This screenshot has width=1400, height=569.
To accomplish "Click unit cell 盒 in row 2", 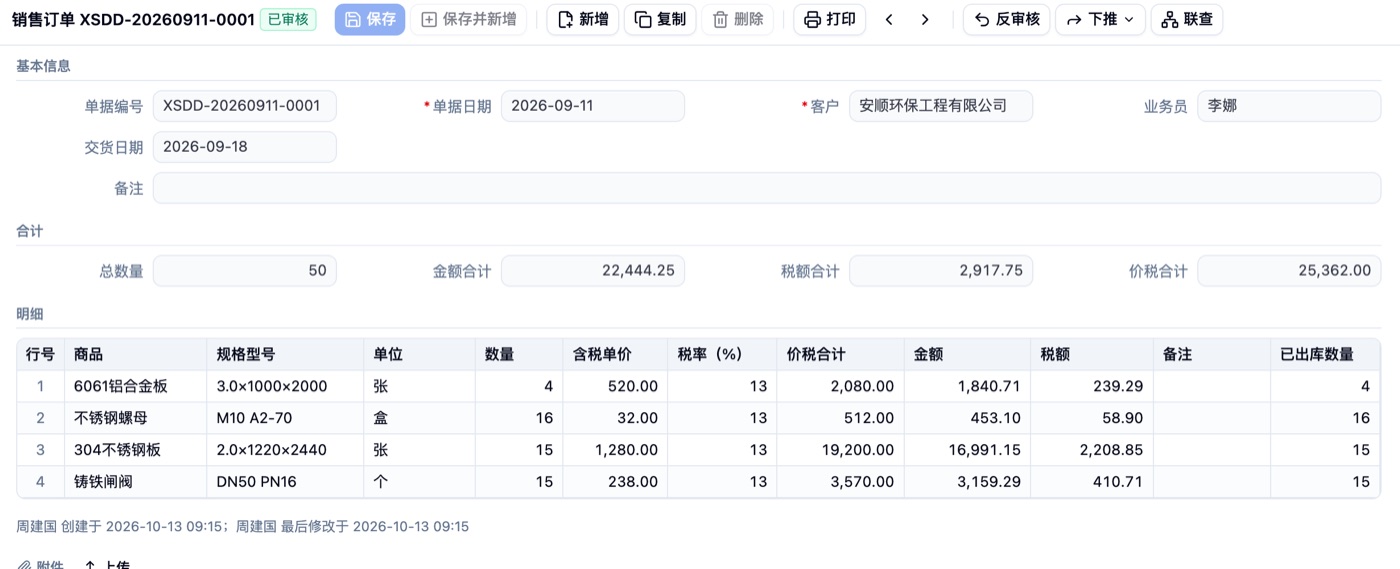I will coord(419,418).
